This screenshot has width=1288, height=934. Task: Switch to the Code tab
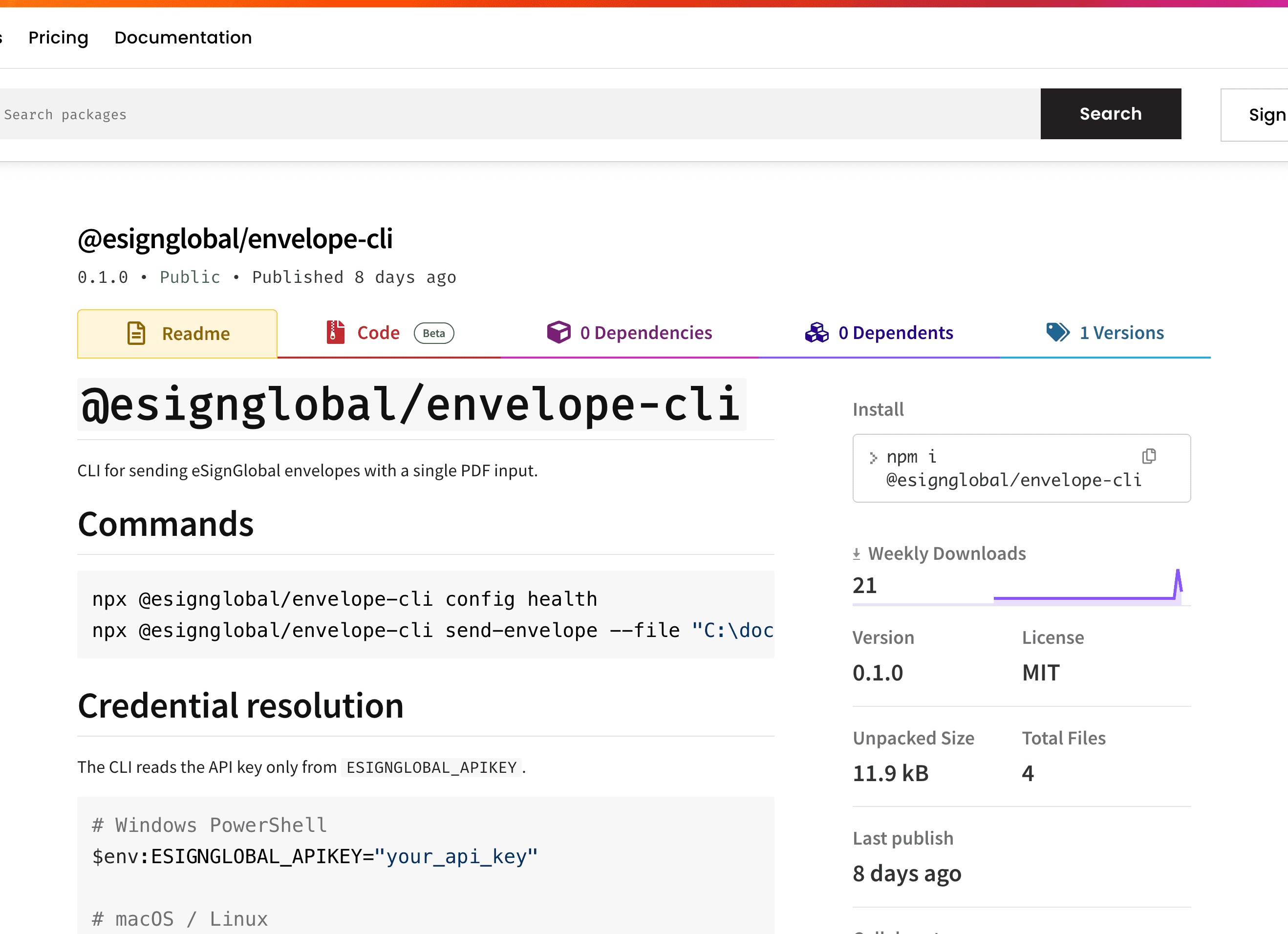tap(389, 333)
